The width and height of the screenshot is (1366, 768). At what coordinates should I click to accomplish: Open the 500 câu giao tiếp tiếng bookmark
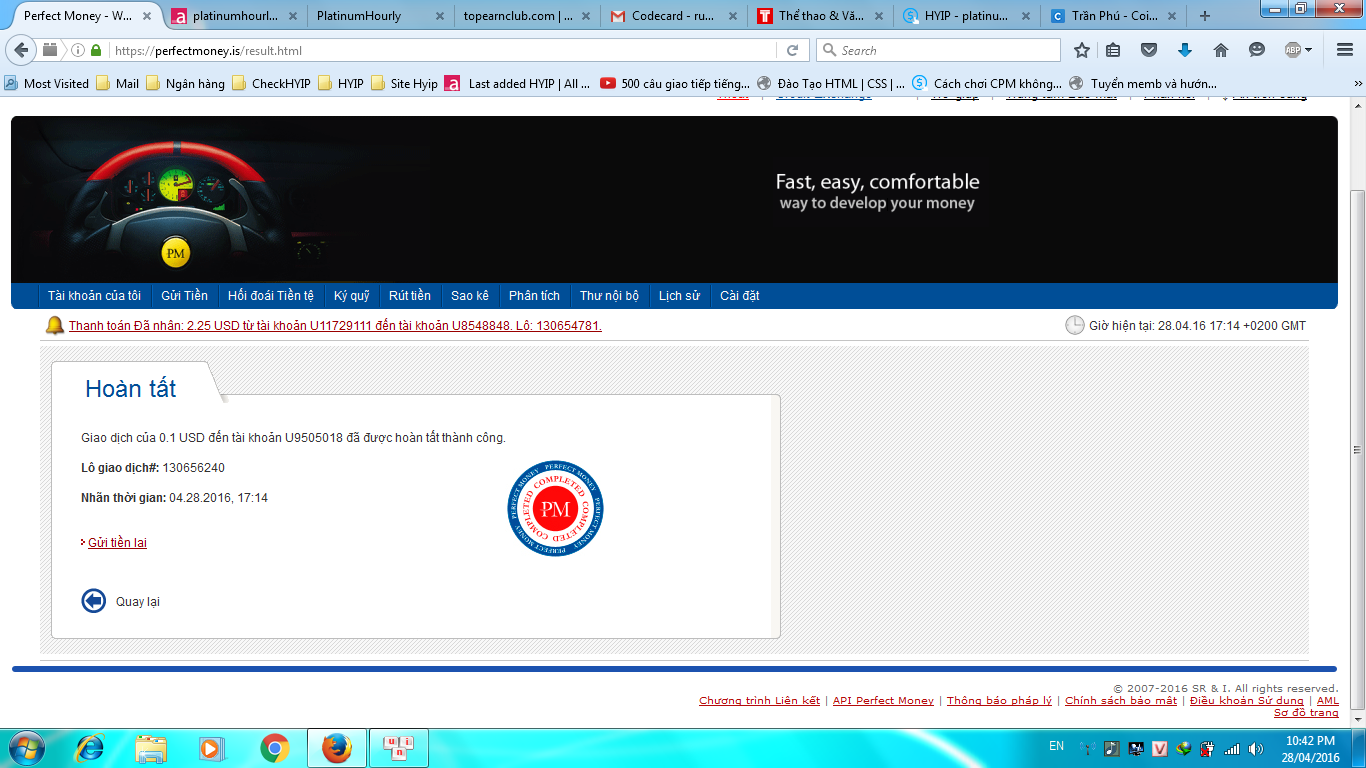(675, 84)
